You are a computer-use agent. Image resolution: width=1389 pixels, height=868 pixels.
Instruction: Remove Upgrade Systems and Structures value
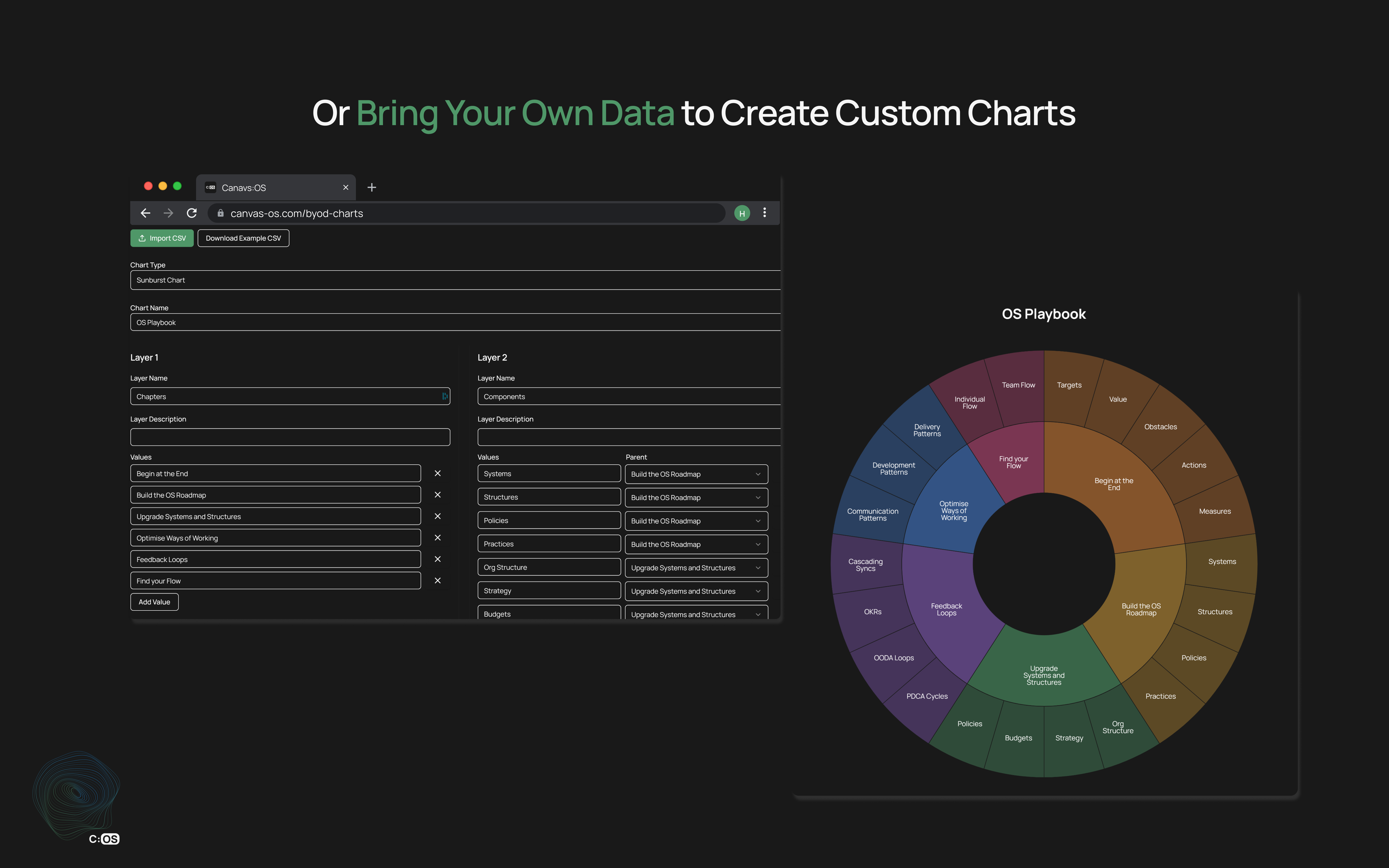437,516
